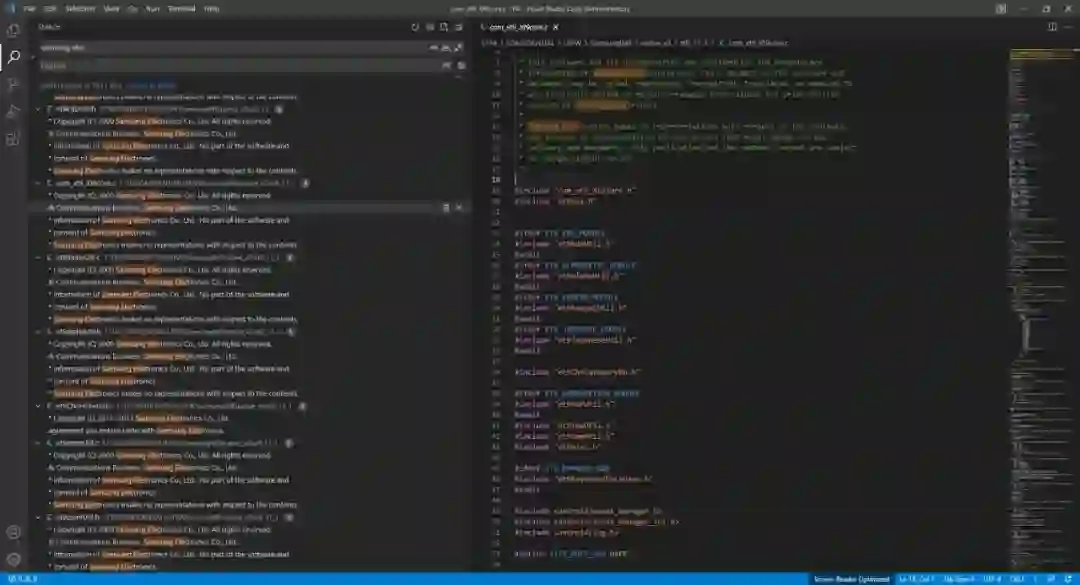Click the search query input field
The width and height of the screenshot is (1080, 585).
(233, 48)
